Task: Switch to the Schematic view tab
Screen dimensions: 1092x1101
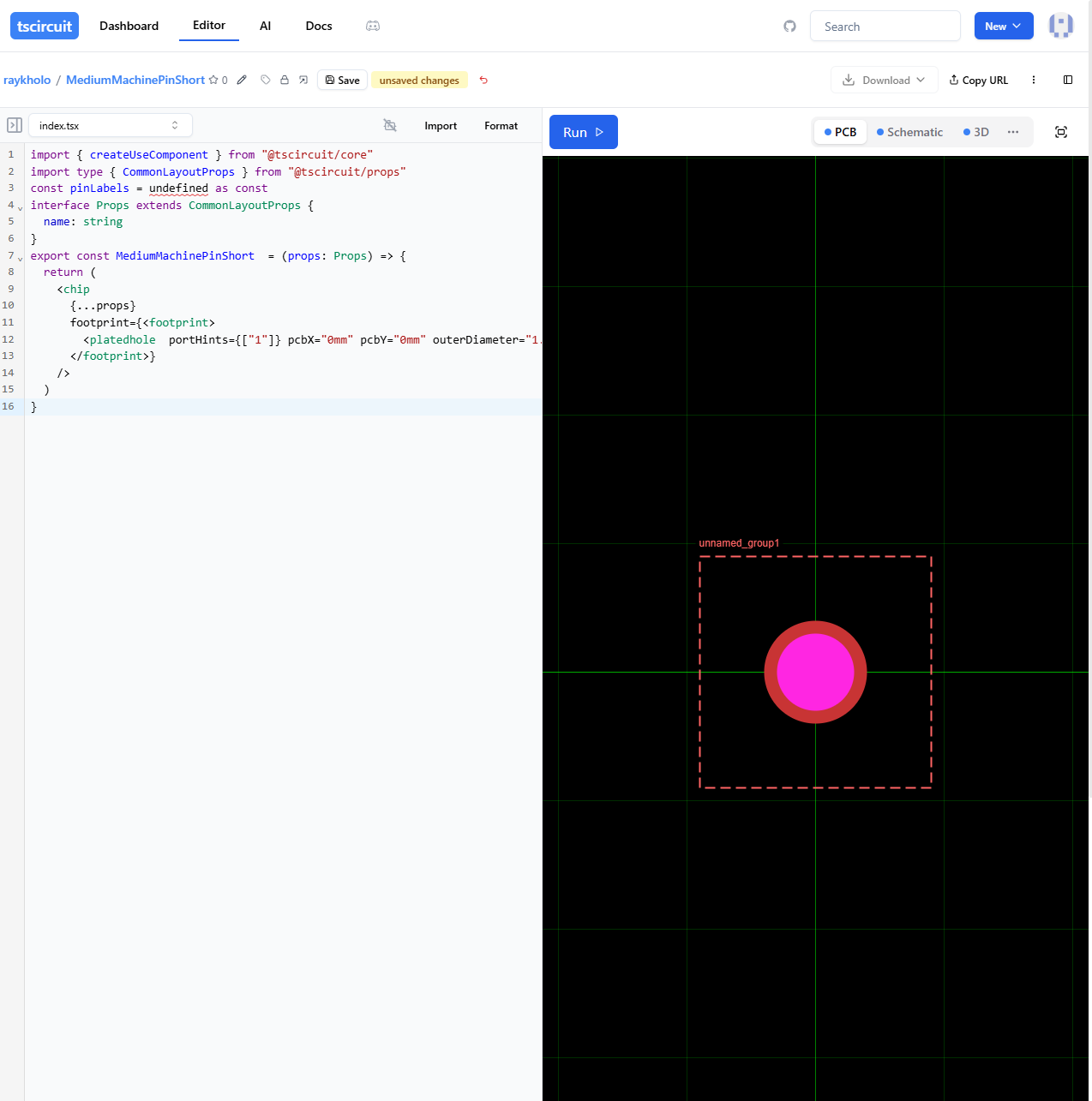Action: [909, 132]
